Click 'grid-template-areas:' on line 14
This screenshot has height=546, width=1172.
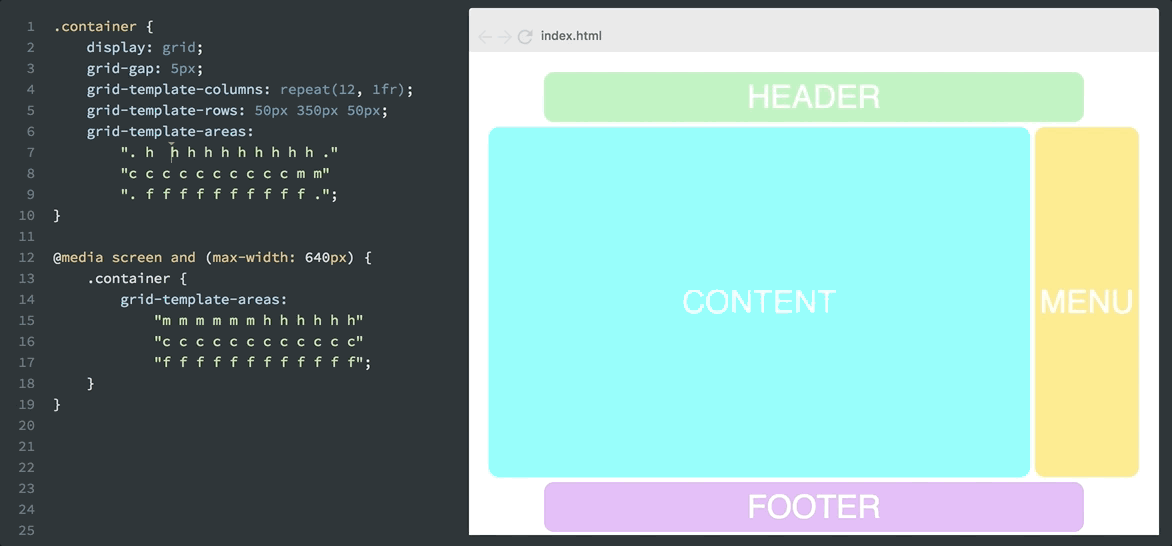coord(203,299)
